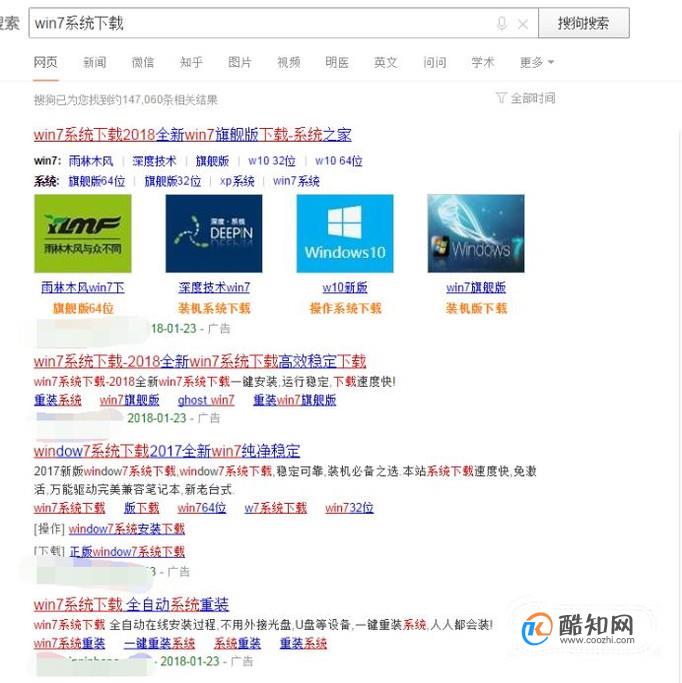Switch to the 视频 tab

(x=288, y=62)
